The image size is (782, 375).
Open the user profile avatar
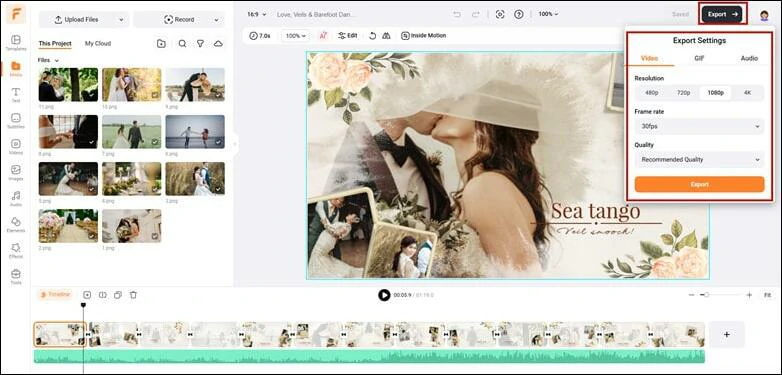[x=764, y=15]
